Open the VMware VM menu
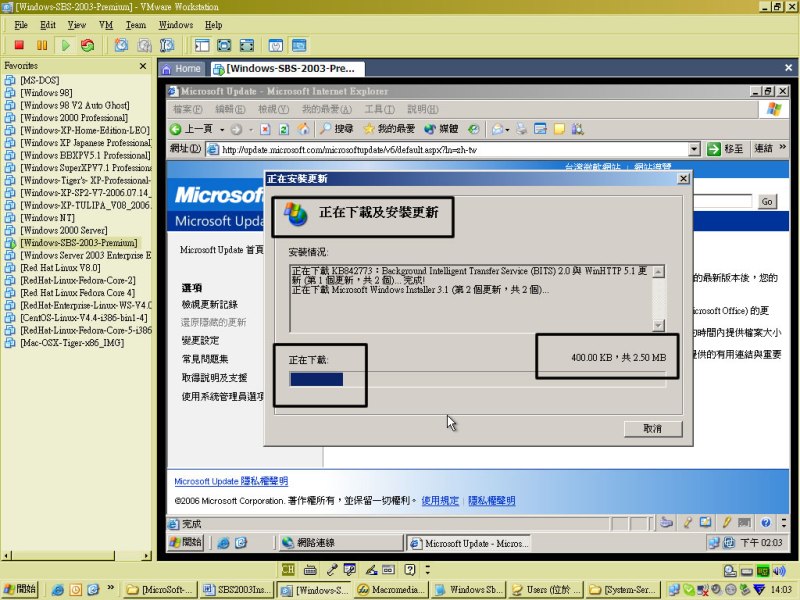This screenshot has width=800, height=600. [x=106, y=25]
